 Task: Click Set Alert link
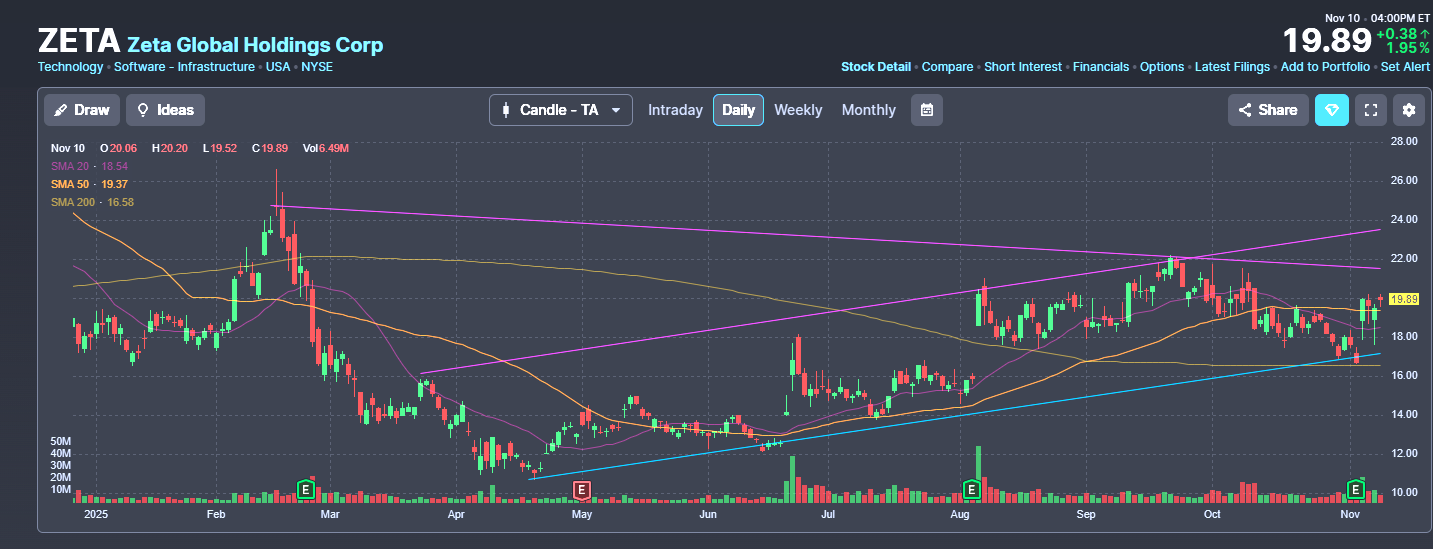click(x=1405, y=67)
